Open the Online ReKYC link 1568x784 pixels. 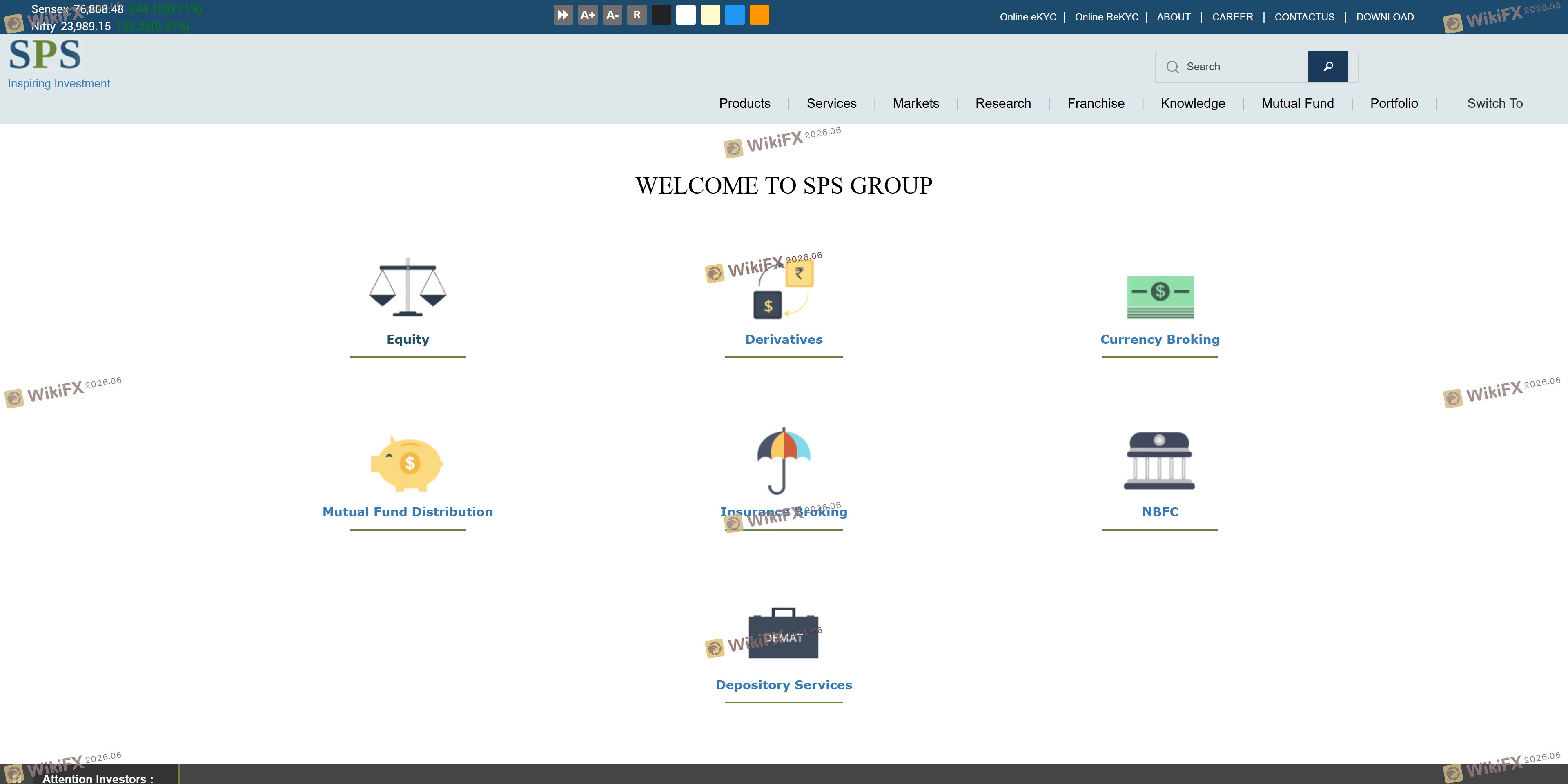[x=1107, y=17]
